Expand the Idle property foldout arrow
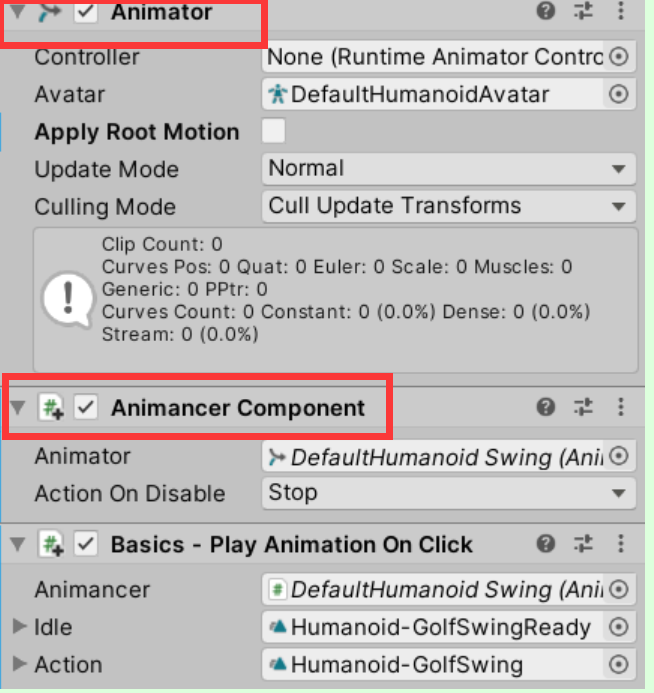Image resolution: width=654 pixels, height=693 pixels. [19, 627]
